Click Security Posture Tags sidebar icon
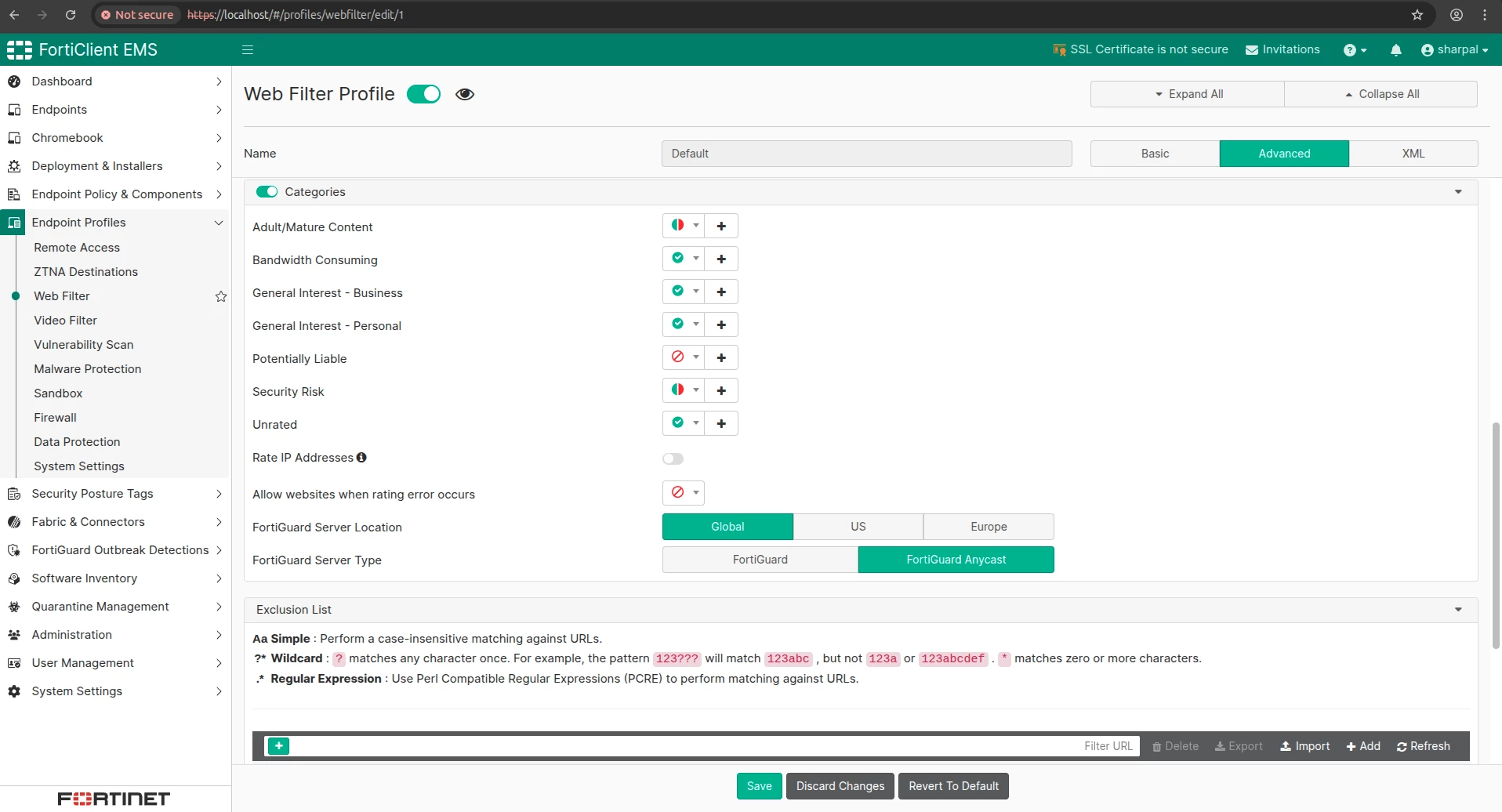1502x812 pixels. [x=14, y=494]
